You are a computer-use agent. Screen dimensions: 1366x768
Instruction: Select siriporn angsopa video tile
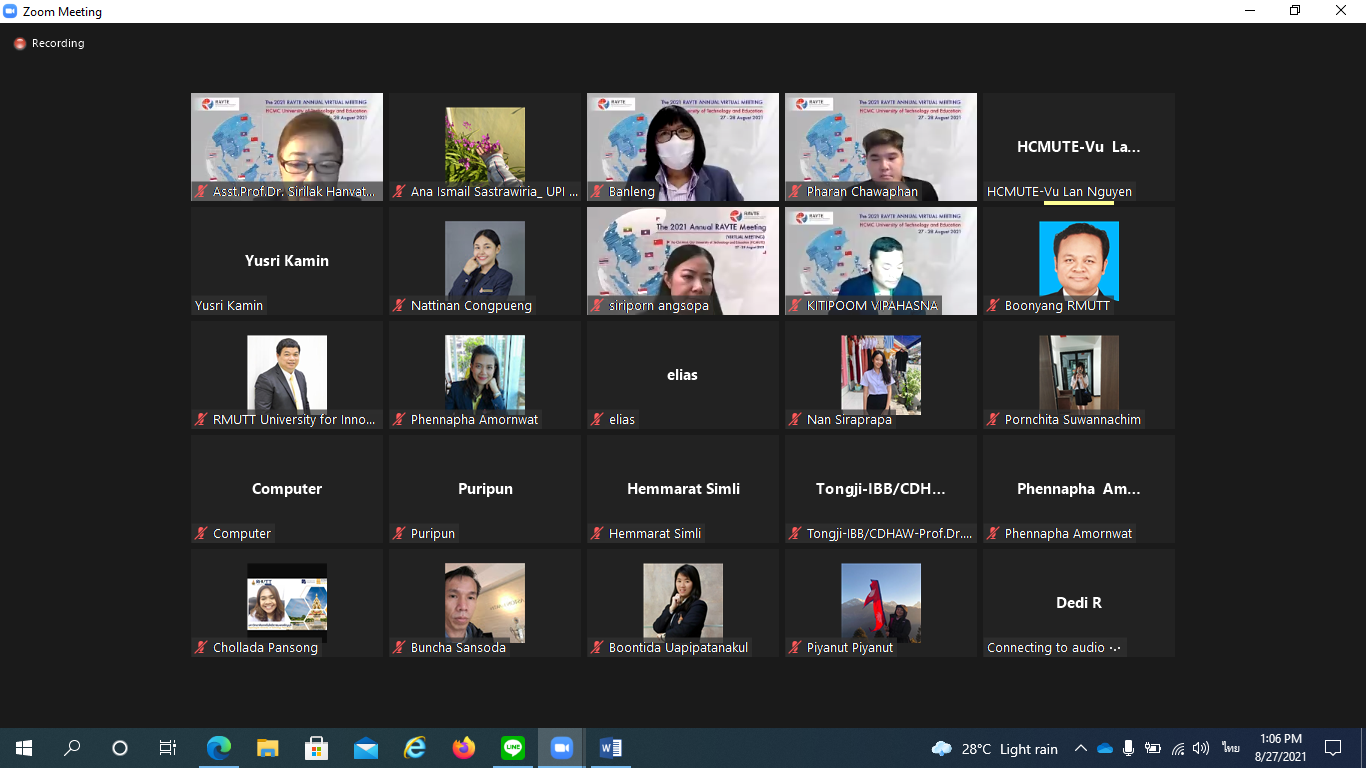pos(683,261)
